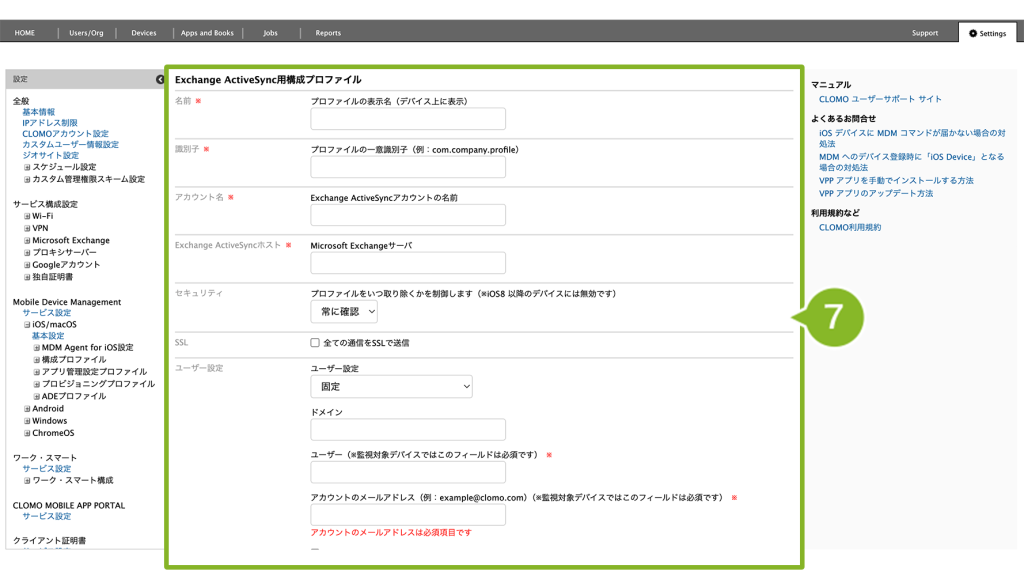Screen dimensions: 1024x576
Task: Open the 常に確認 security dropdown
Action: [x=344, y=312]
